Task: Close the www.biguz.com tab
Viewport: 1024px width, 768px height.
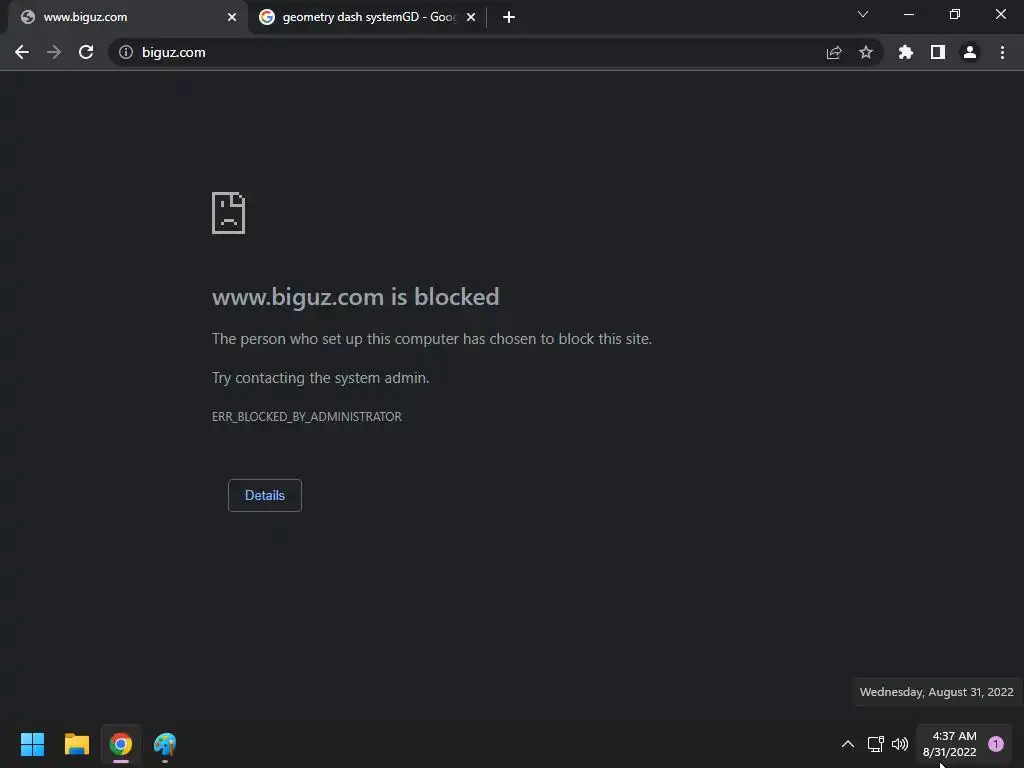Action: (x=232, y=17)
